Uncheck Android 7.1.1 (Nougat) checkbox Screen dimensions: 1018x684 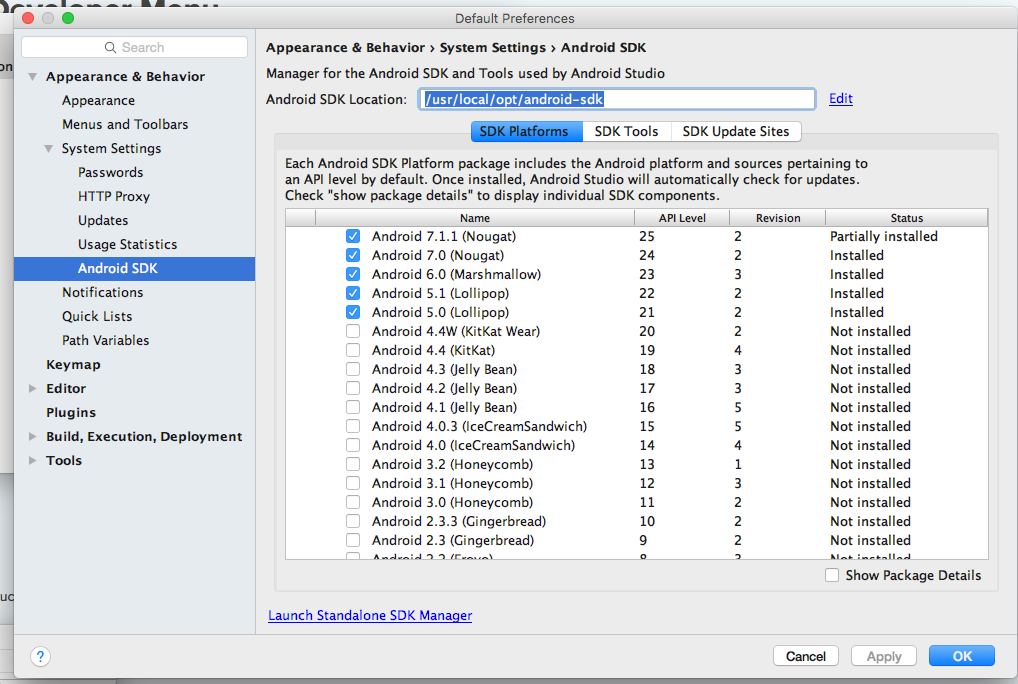(353, 236)
